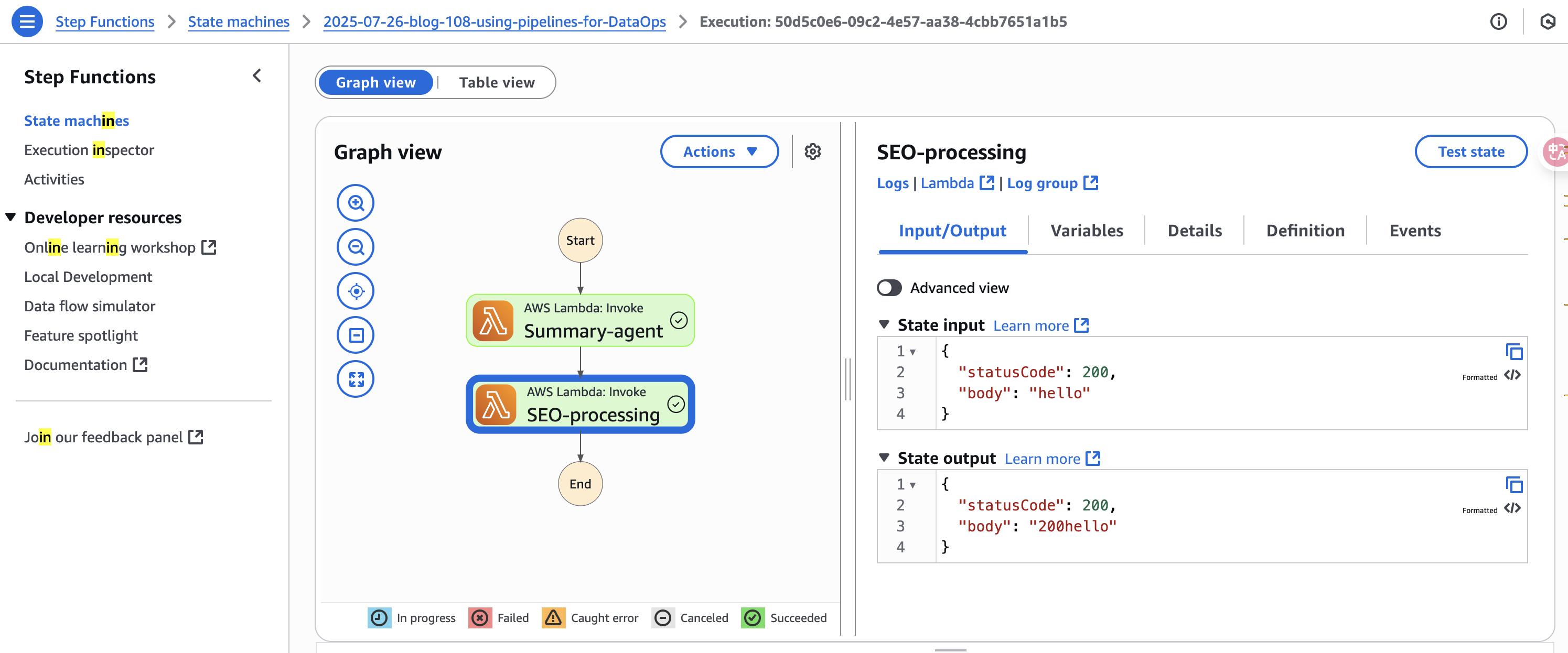Open the Lambda function link
Viewport: 1568px width, 653px height.
957,183
